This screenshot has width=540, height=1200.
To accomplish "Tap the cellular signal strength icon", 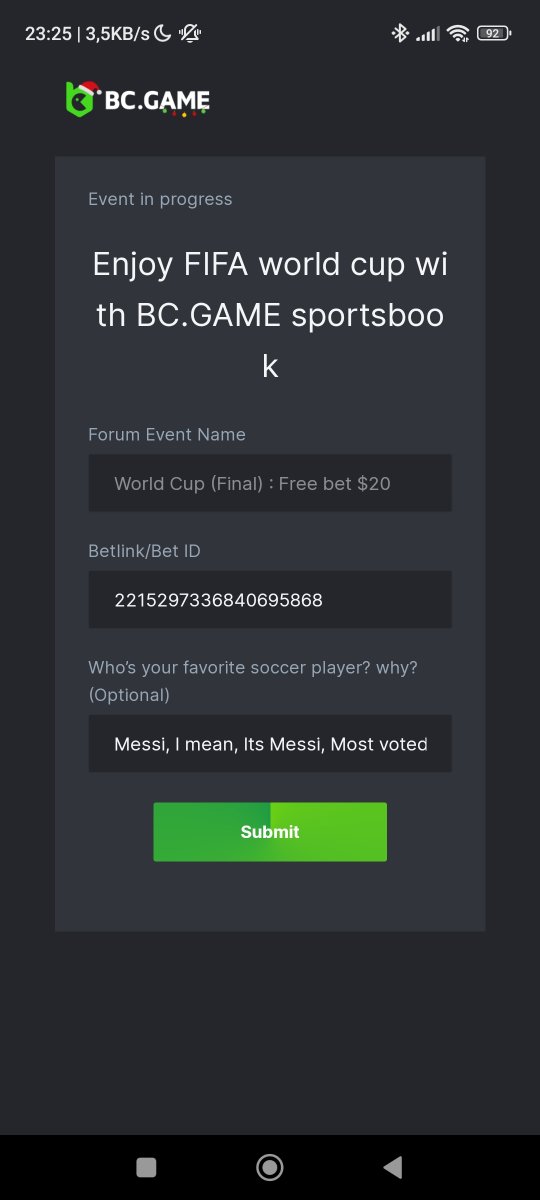I will [428, 34].
